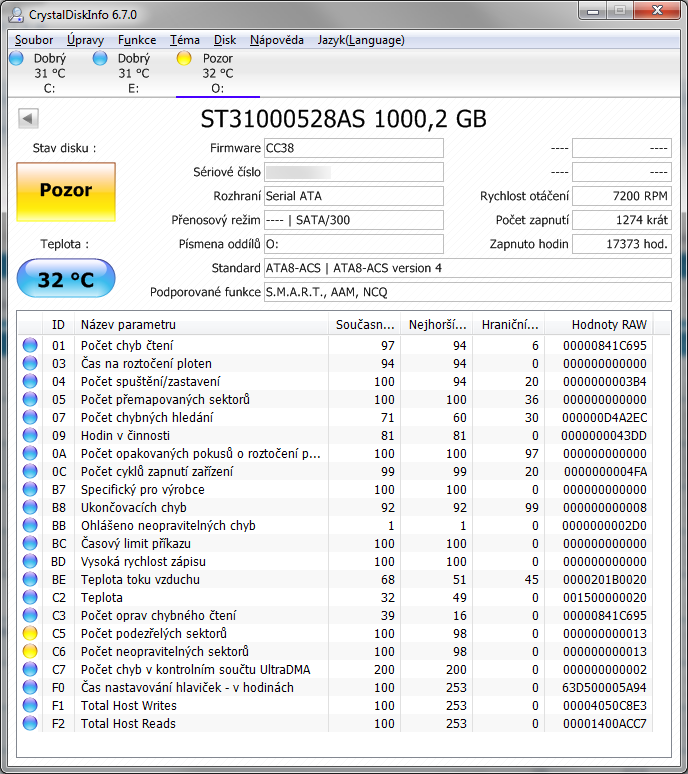Click status orb for attribute BB row
Image resolution: width=688 pixels, height=774 pixels.
click(30, 525)
